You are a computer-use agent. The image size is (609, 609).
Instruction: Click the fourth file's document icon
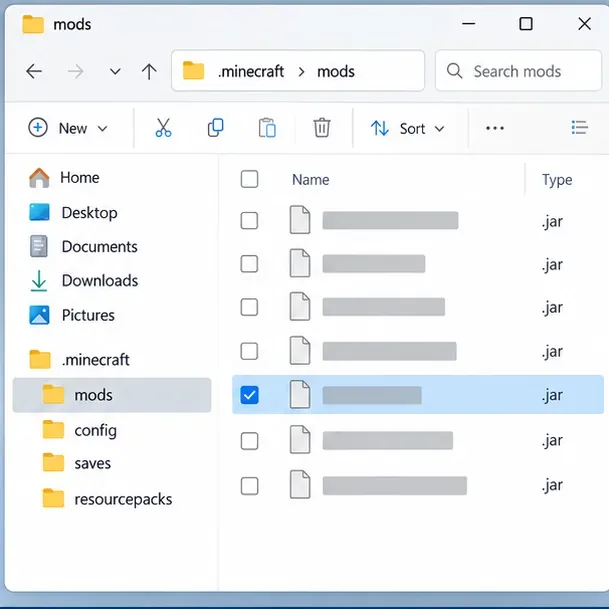[x=300, y=350]
